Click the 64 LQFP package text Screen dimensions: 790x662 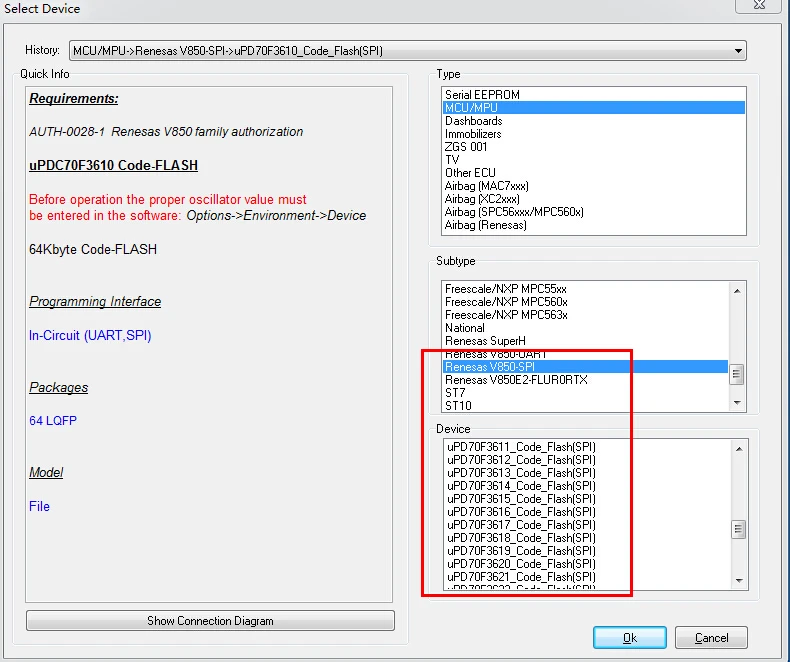[x=53, y=421]
